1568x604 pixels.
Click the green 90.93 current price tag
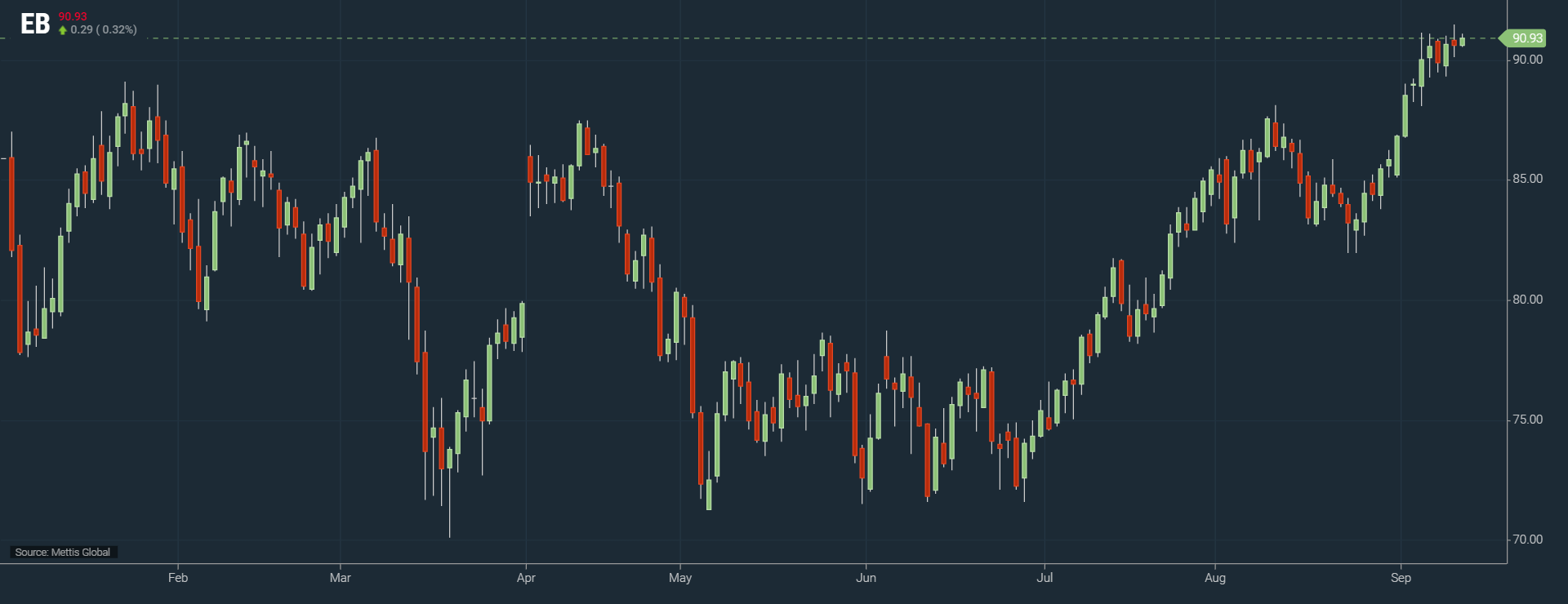[1526, 38]
